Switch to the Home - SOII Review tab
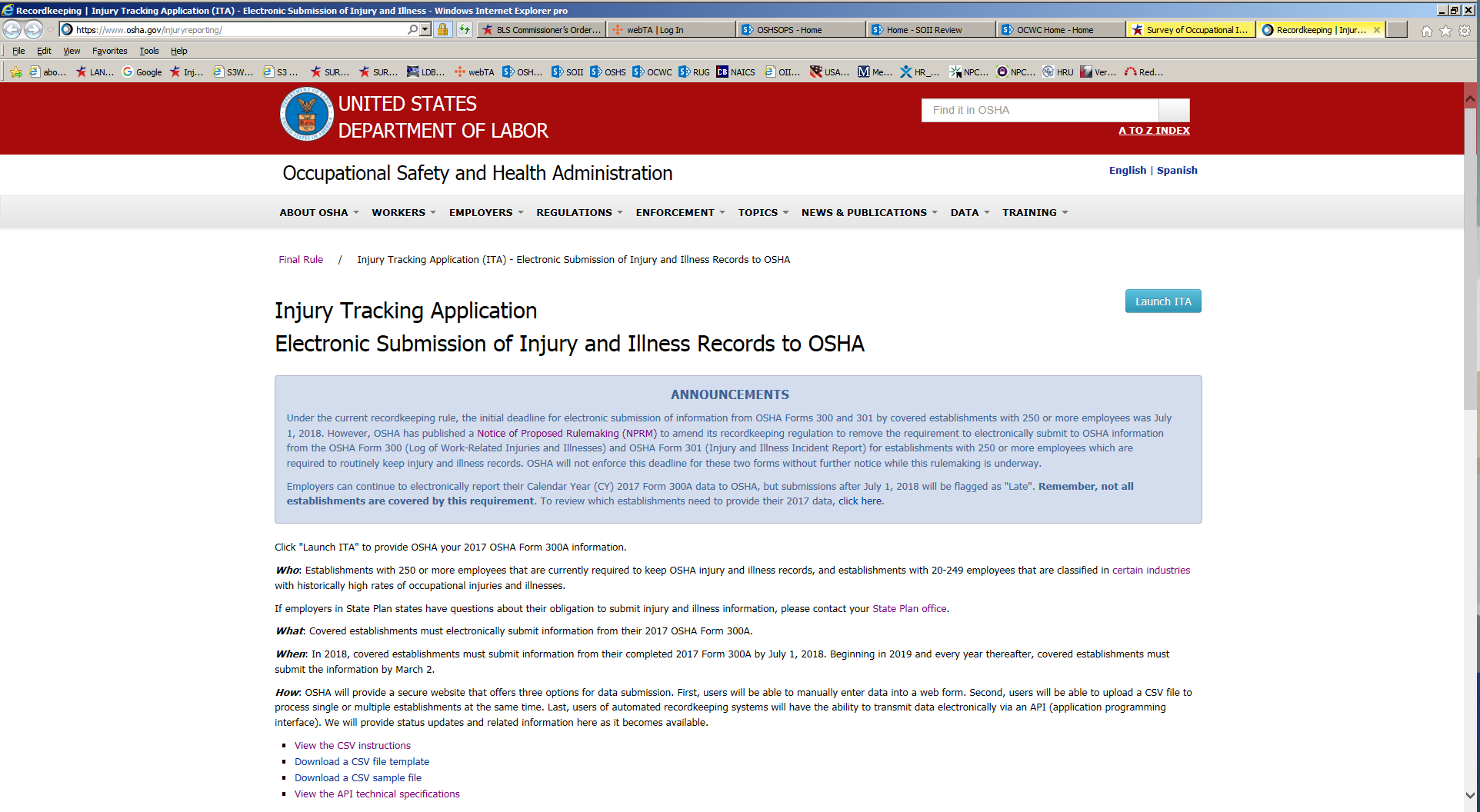1480x812 pixels. 931,30
